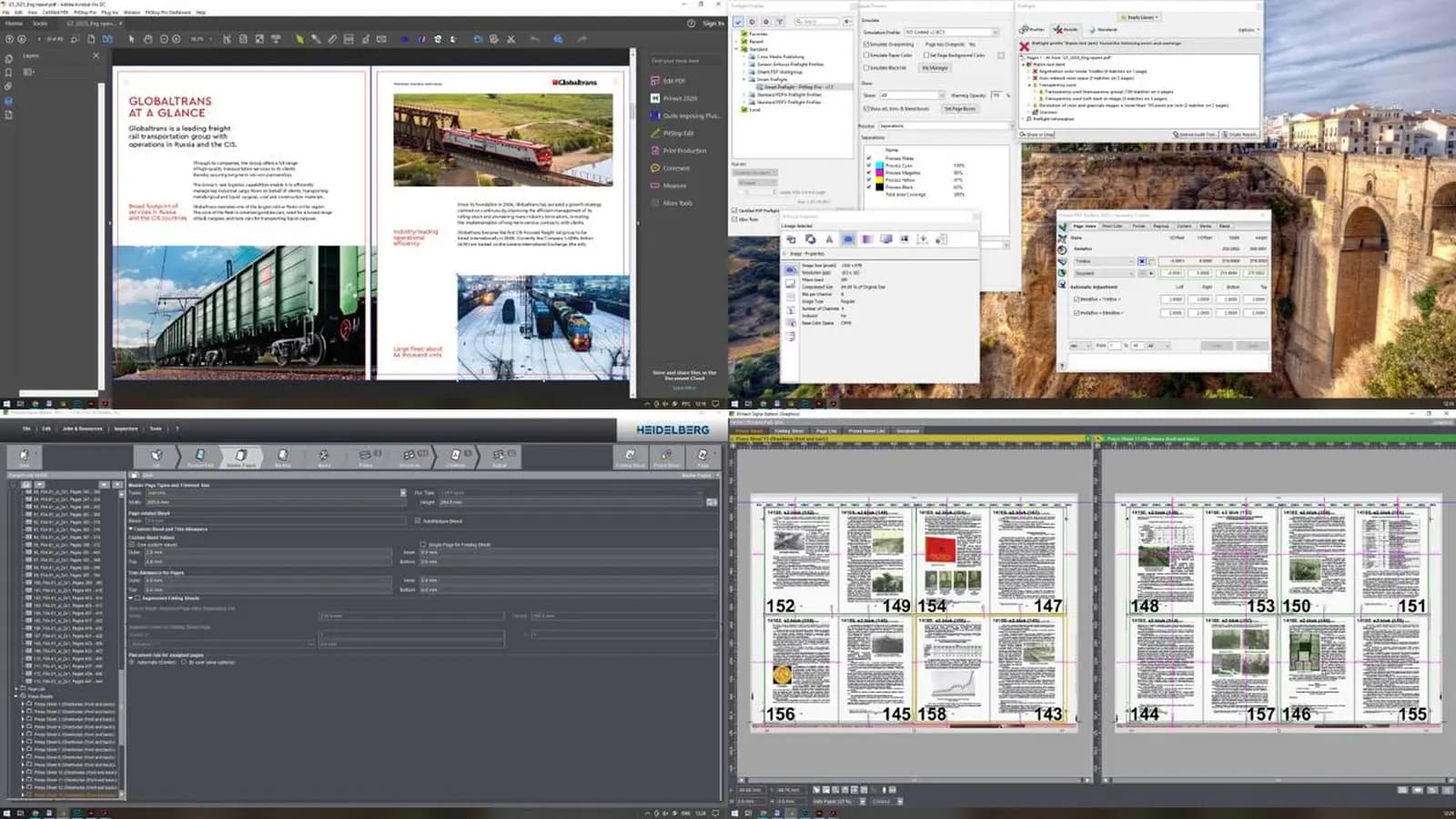Click the hand pan tool in Acrobat
This screenshot has width=1456, height=819.
point(147,39)
